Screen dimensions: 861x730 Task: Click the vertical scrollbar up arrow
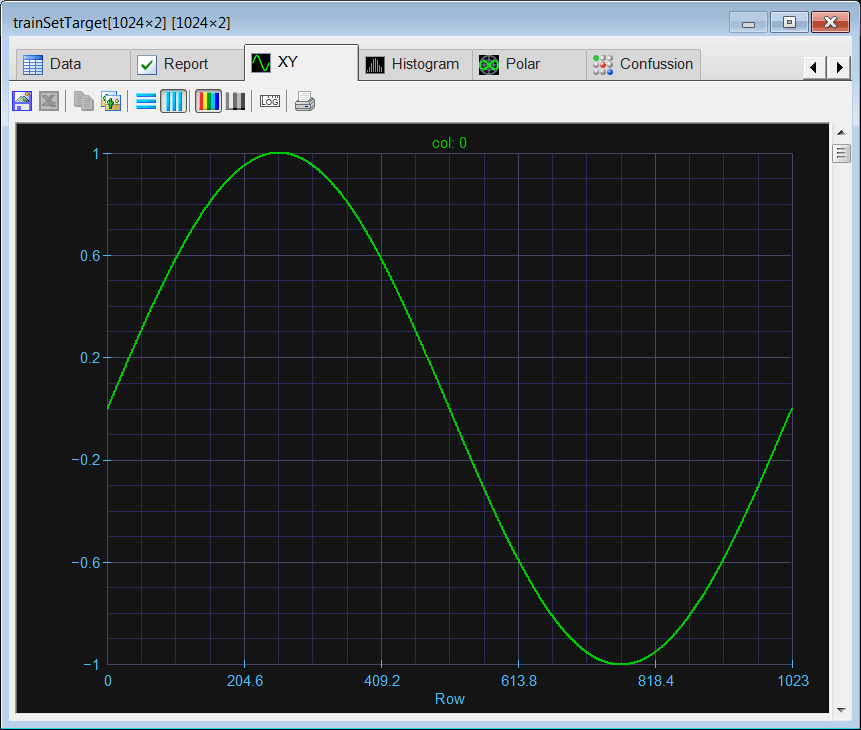click(841, 132)
